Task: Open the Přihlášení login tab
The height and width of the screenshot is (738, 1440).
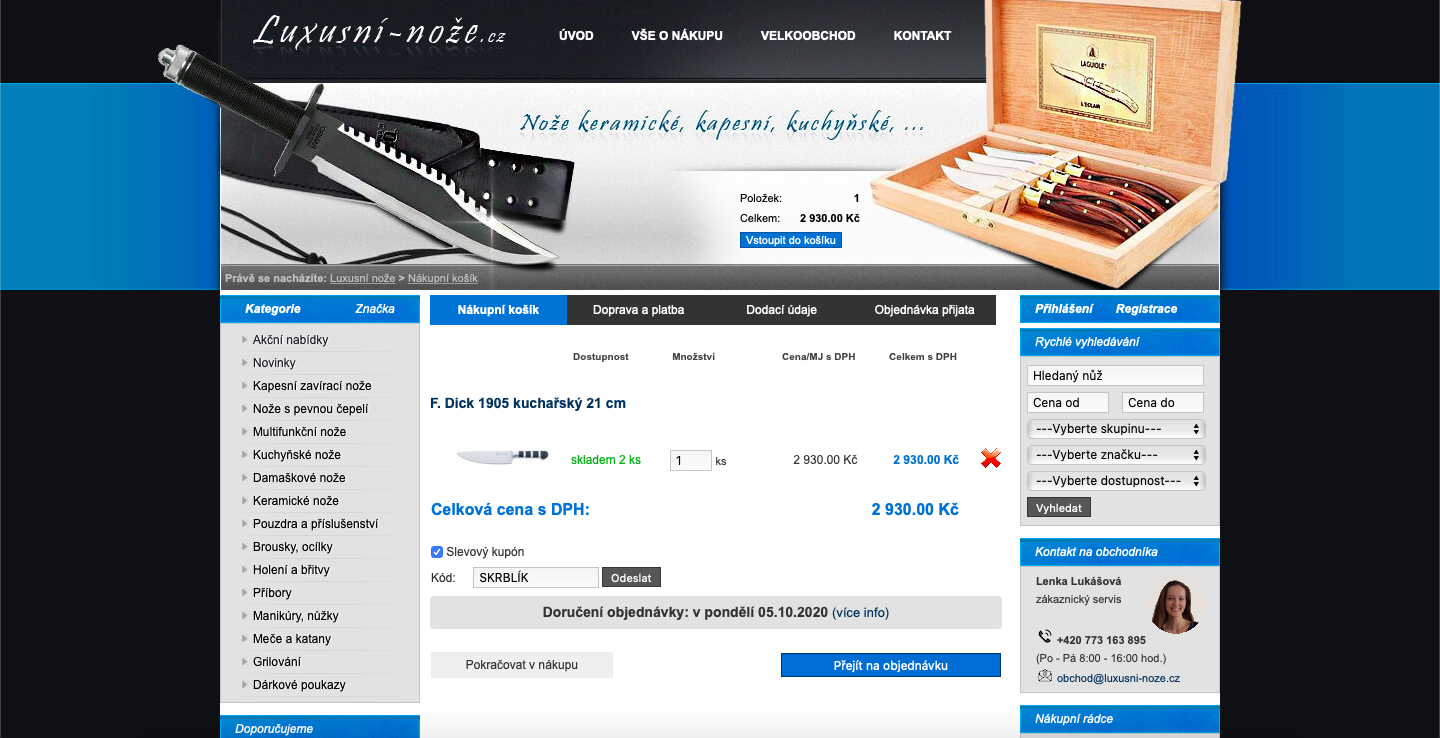Action: click(x=1064, y=309)
